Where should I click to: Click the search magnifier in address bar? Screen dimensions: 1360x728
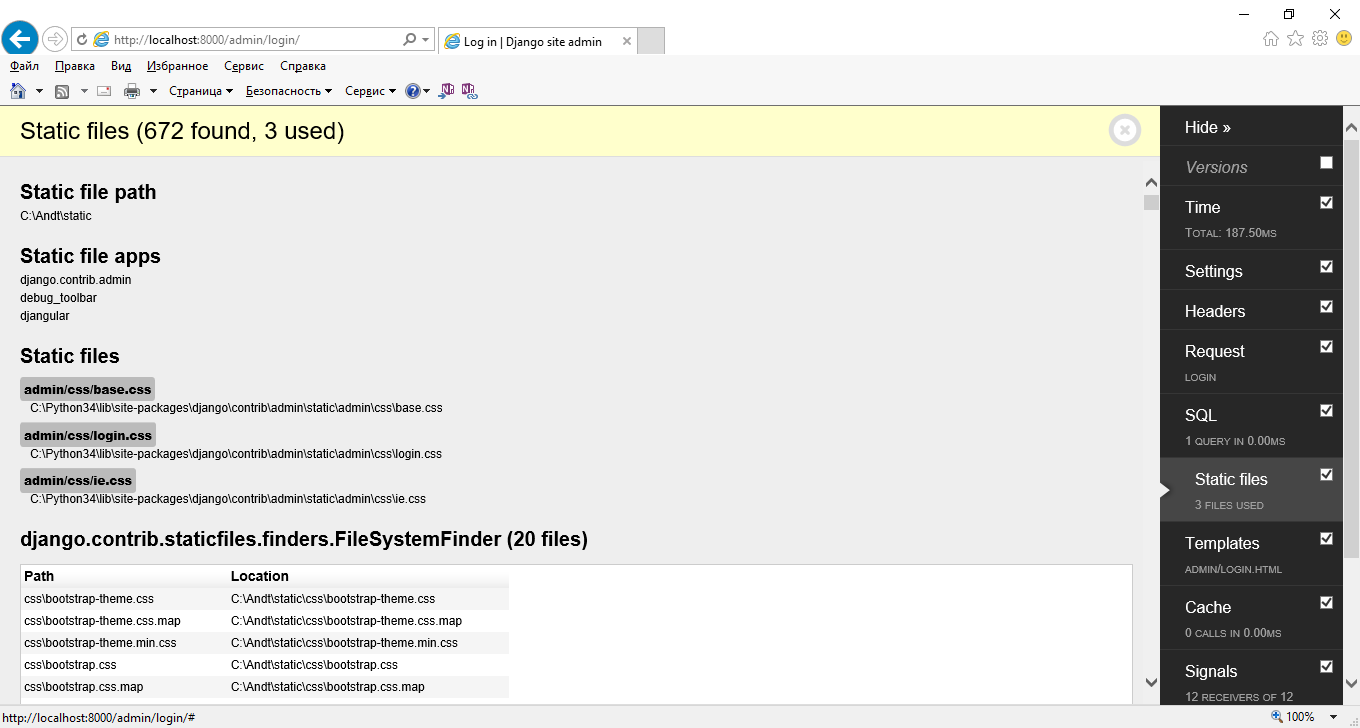tap(409, 40)
